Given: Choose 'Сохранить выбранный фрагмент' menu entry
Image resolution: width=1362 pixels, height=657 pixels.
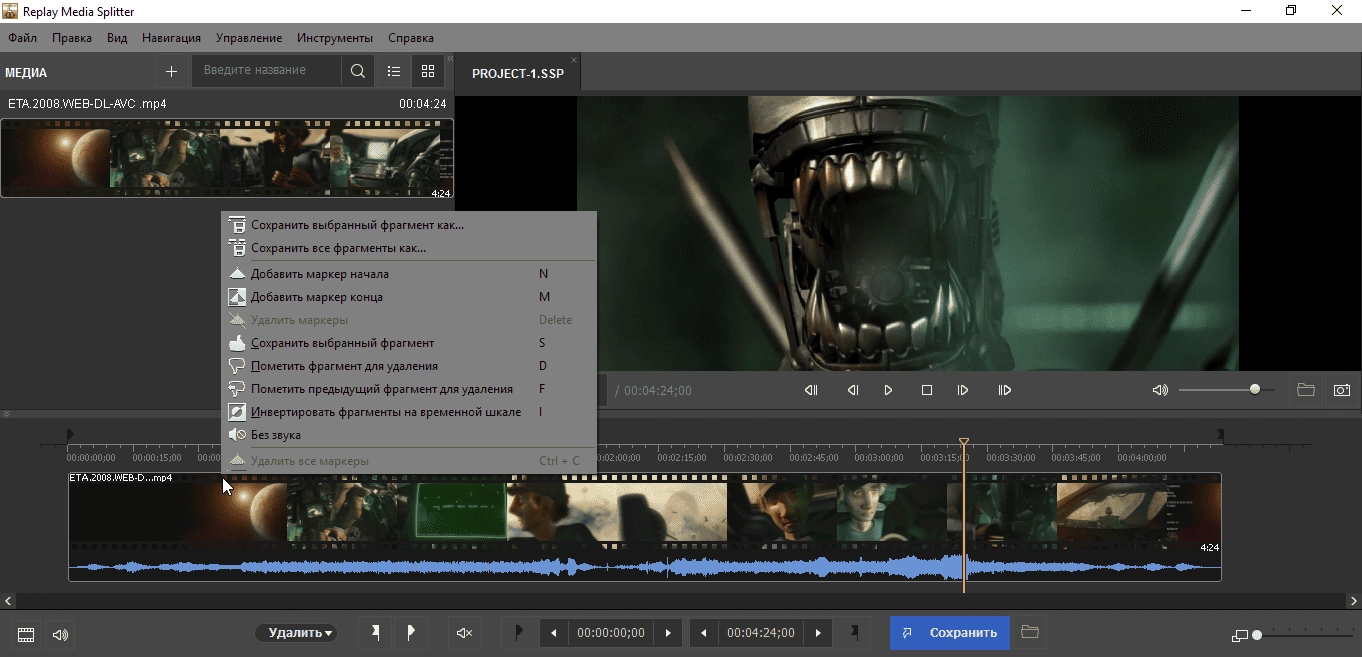Looking at the screenshot, I should tap(408, 343).
